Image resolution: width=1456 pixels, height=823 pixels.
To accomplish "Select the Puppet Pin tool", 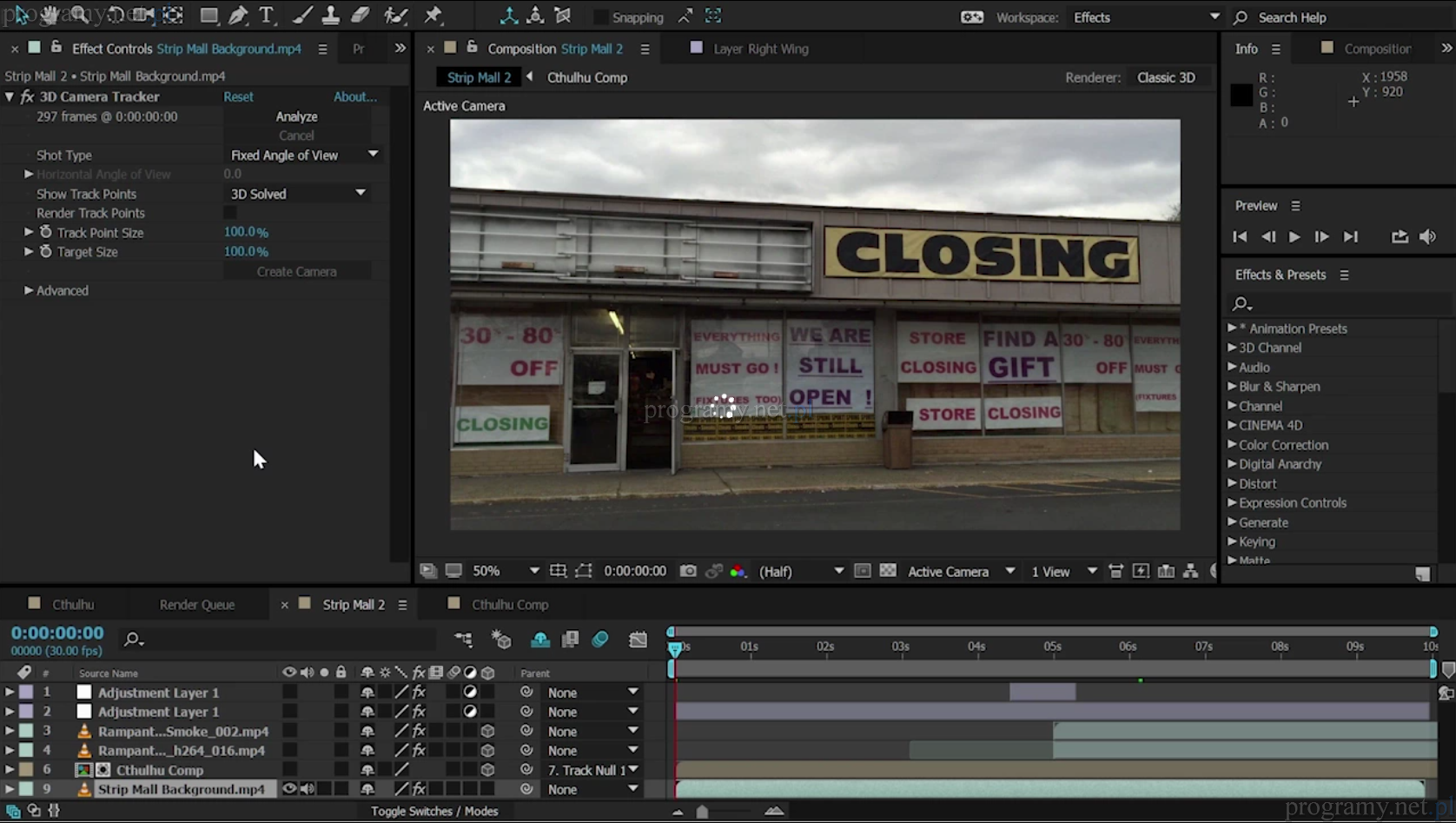I will [433, 16].
